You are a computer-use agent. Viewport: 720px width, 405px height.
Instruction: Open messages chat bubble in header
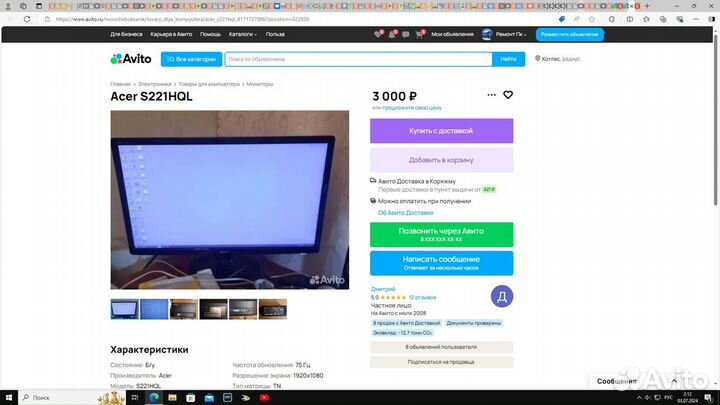pos(405,34)
